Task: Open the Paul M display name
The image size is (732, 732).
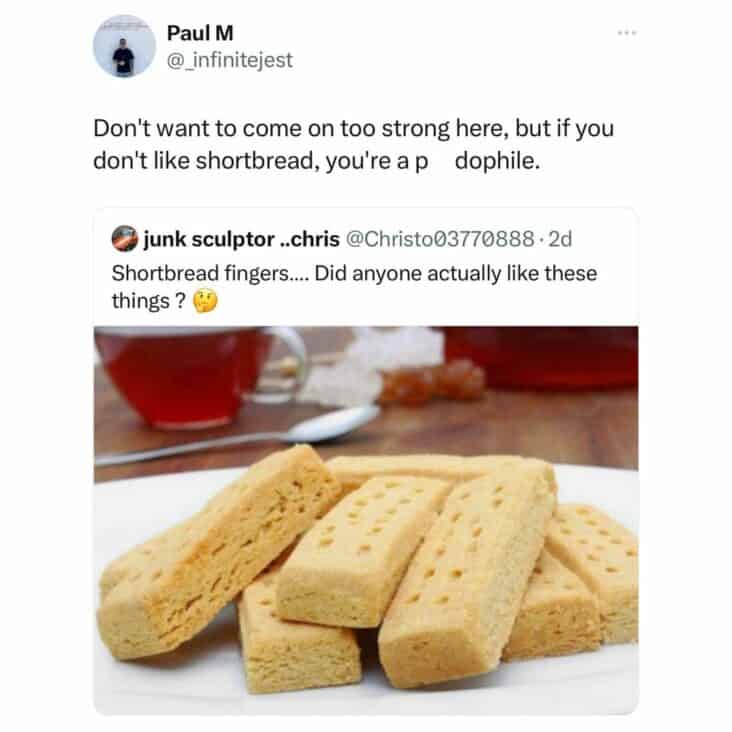Action: click(200, 33)
